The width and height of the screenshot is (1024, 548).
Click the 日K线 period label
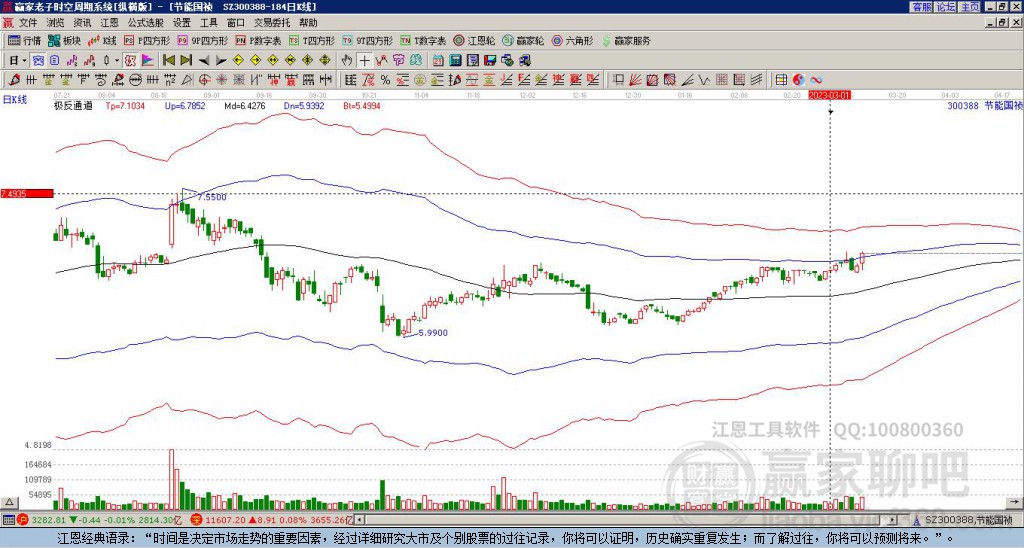tap(15, 99)
